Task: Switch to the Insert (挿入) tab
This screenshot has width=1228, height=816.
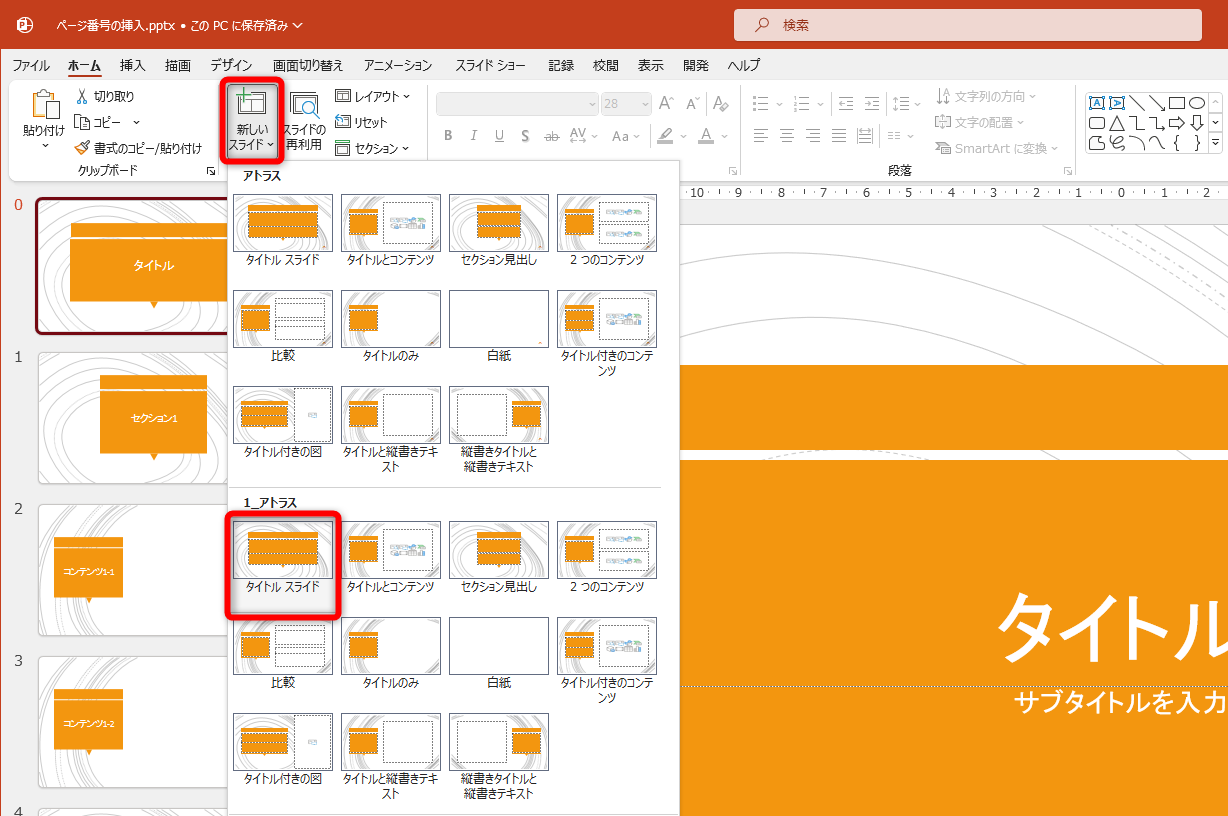Action: 133,65
